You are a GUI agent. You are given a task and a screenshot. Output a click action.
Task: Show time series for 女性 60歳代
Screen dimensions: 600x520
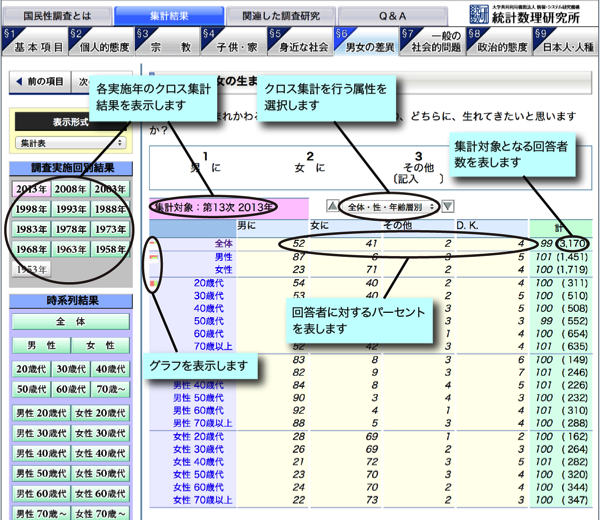pos(101,494)
